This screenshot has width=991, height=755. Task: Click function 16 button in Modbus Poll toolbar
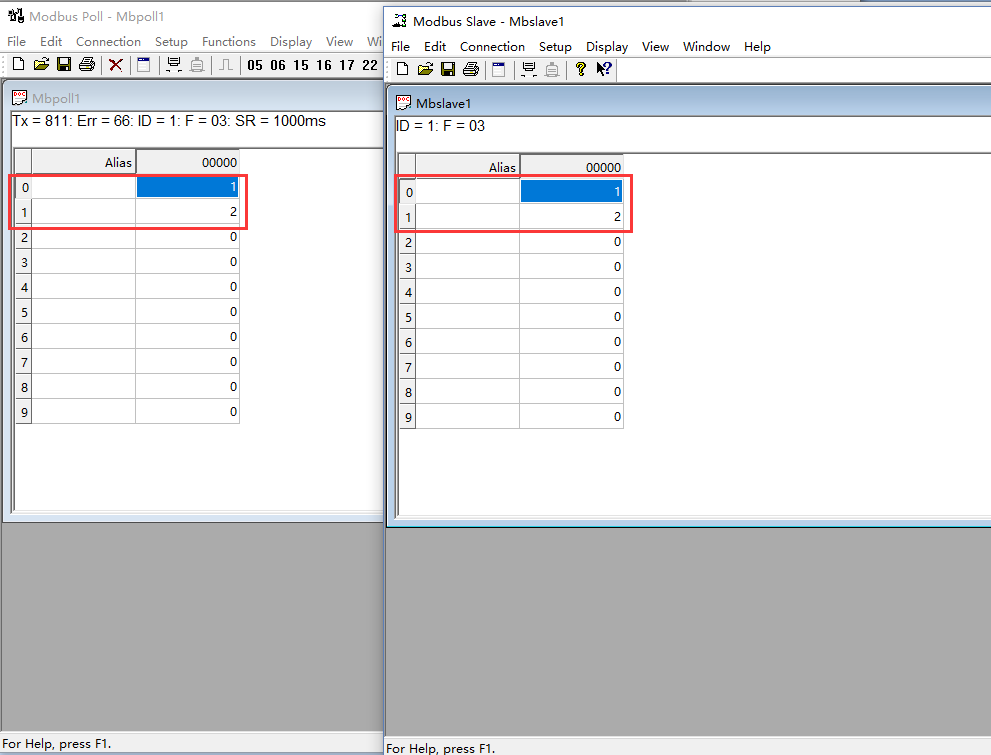(323, 65)
